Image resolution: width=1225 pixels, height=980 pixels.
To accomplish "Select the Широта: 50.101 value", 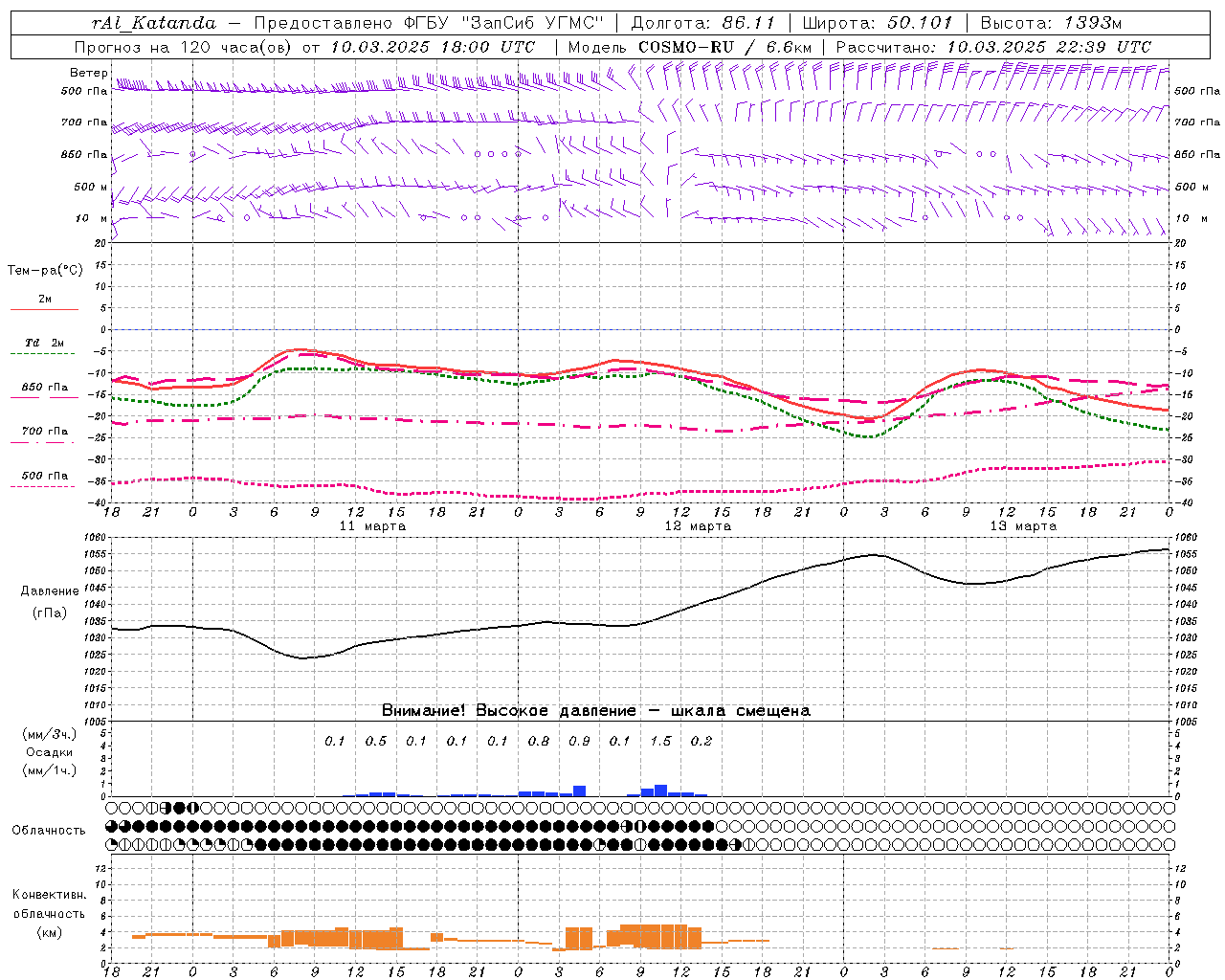I will pos(876,22).
